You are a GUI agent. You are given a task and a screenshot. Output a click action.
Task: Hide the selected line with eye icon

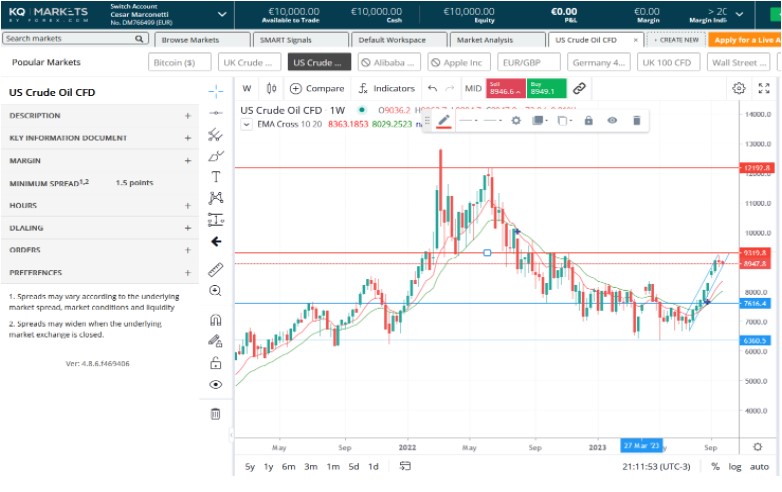[x=612, y=121]
